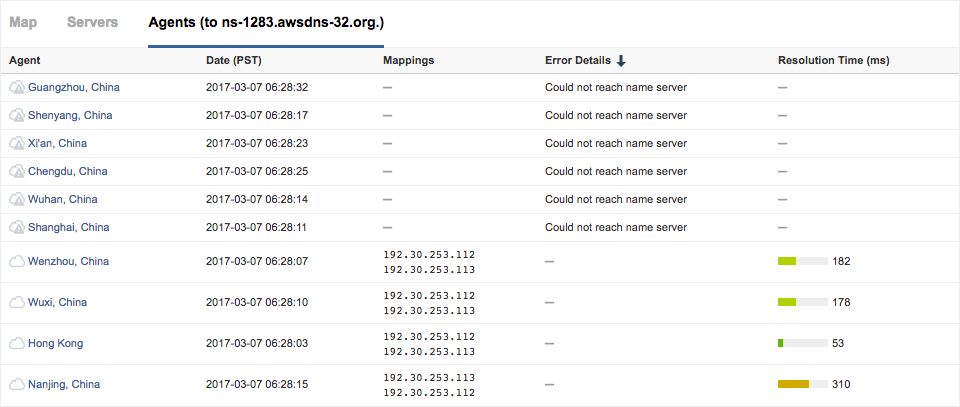Click the cloud icon beside Guangzhou, China
This screenshot has height=407, width=960.
coord(16,88)
